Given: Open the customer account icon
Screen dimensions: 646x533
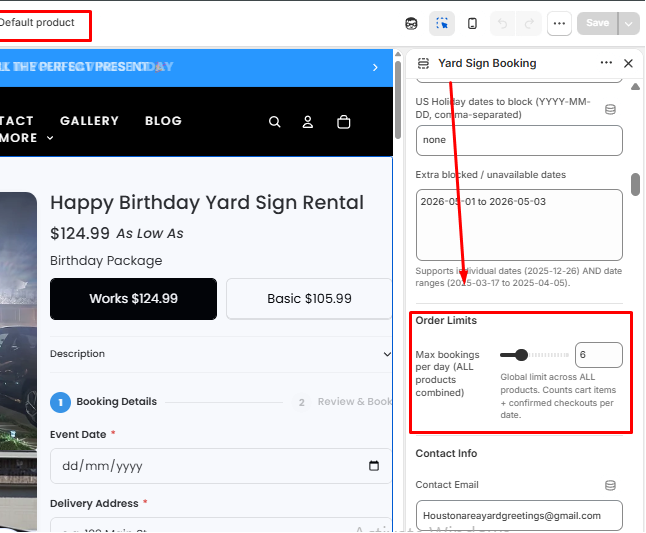Looking at the screenshot, I should click(308, 122).
